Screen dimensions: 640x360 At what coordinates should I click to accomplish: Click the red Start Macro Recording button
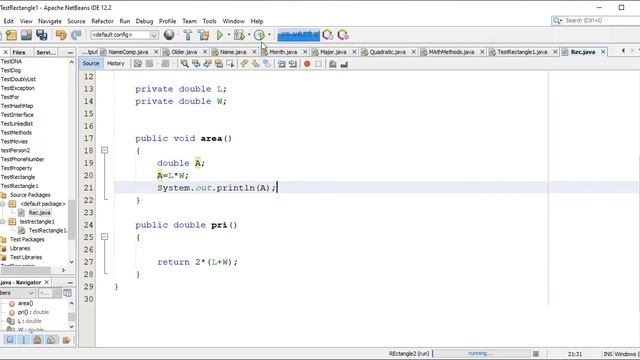click(307, 64)
